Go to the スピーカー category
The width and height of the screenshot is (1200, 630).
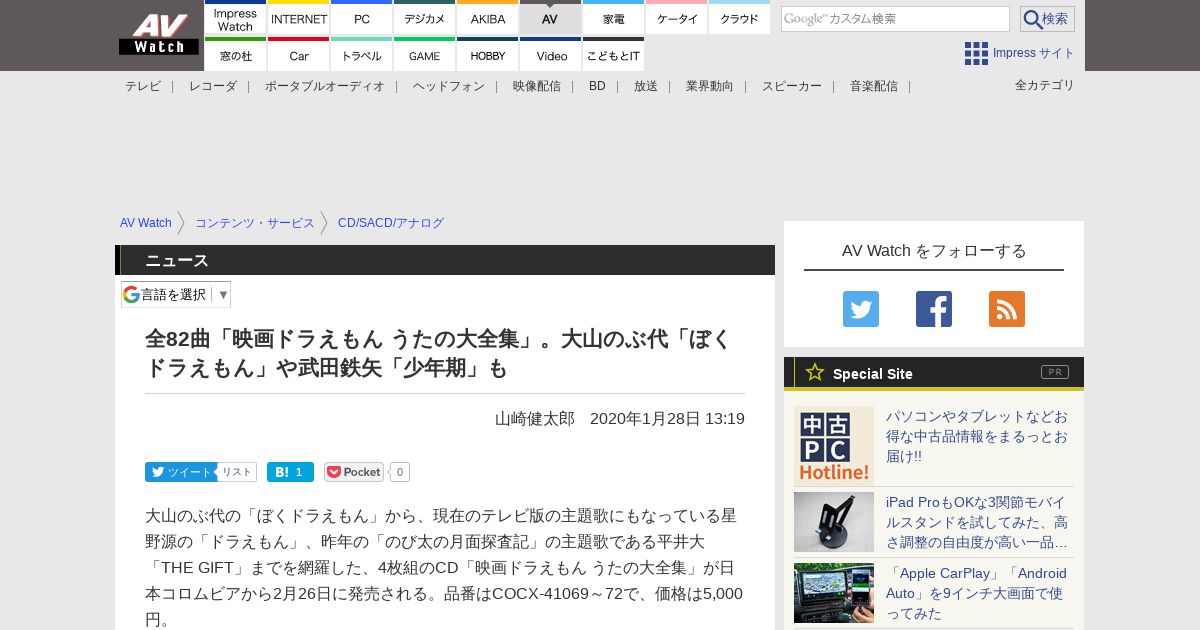792,86
